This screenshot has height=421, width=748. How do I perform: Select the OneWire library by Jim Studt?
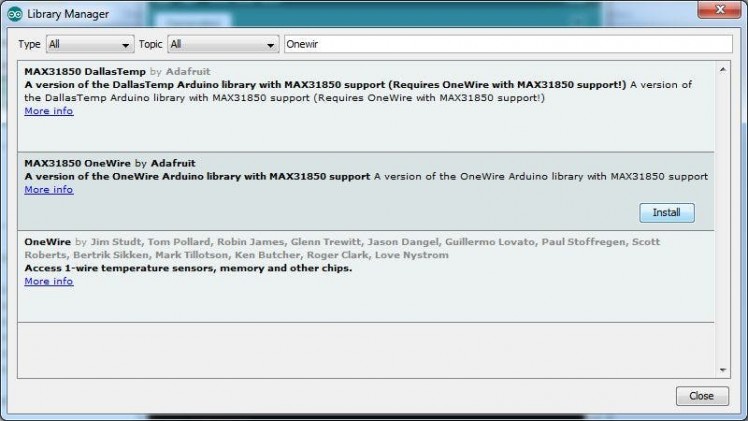[x=48, y=242]
